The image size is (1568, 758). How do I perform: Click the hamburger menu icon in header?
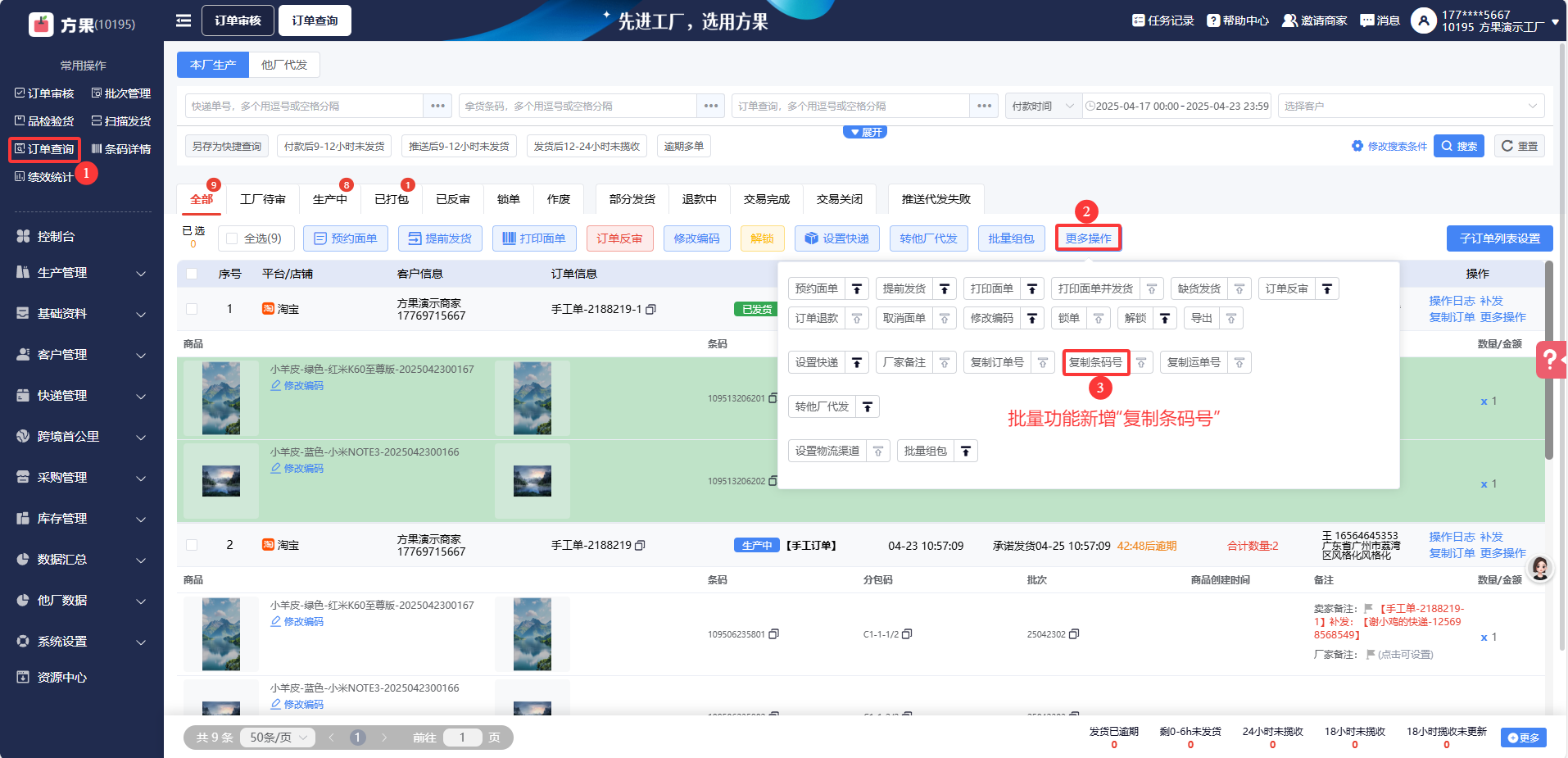184,20
